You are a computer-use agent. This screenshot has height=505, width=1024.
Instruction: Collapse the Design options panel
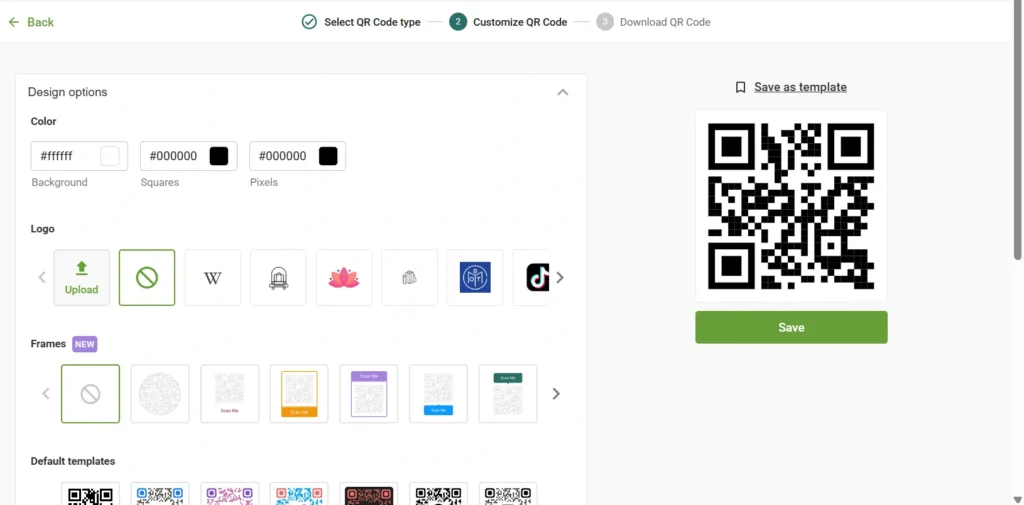562,92
